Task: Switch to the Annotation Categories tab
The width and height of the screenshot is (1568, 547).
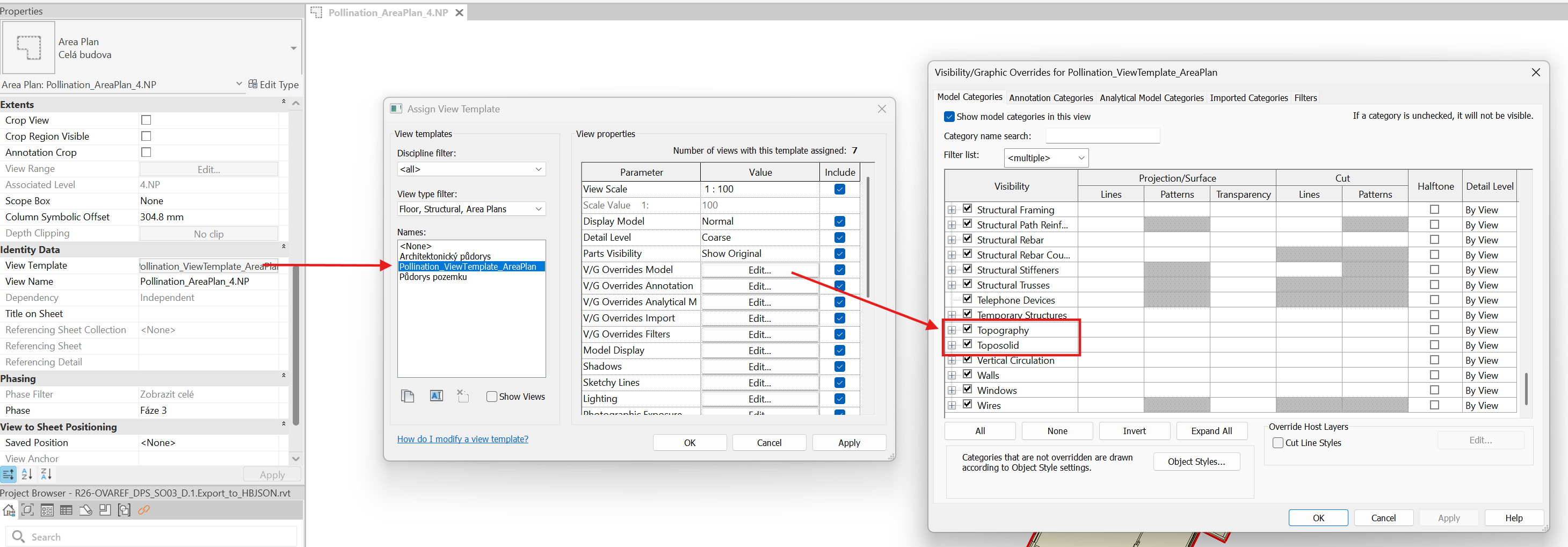Action: point(1050,98)
